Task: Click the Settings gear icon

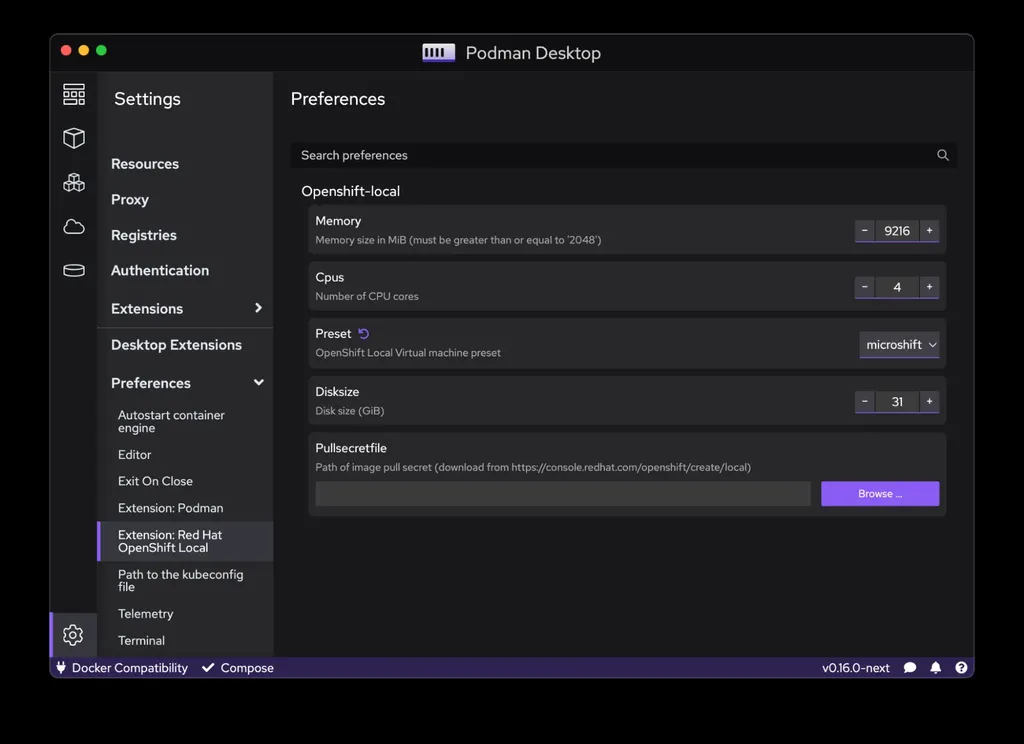Action: [x=73, y=635]
